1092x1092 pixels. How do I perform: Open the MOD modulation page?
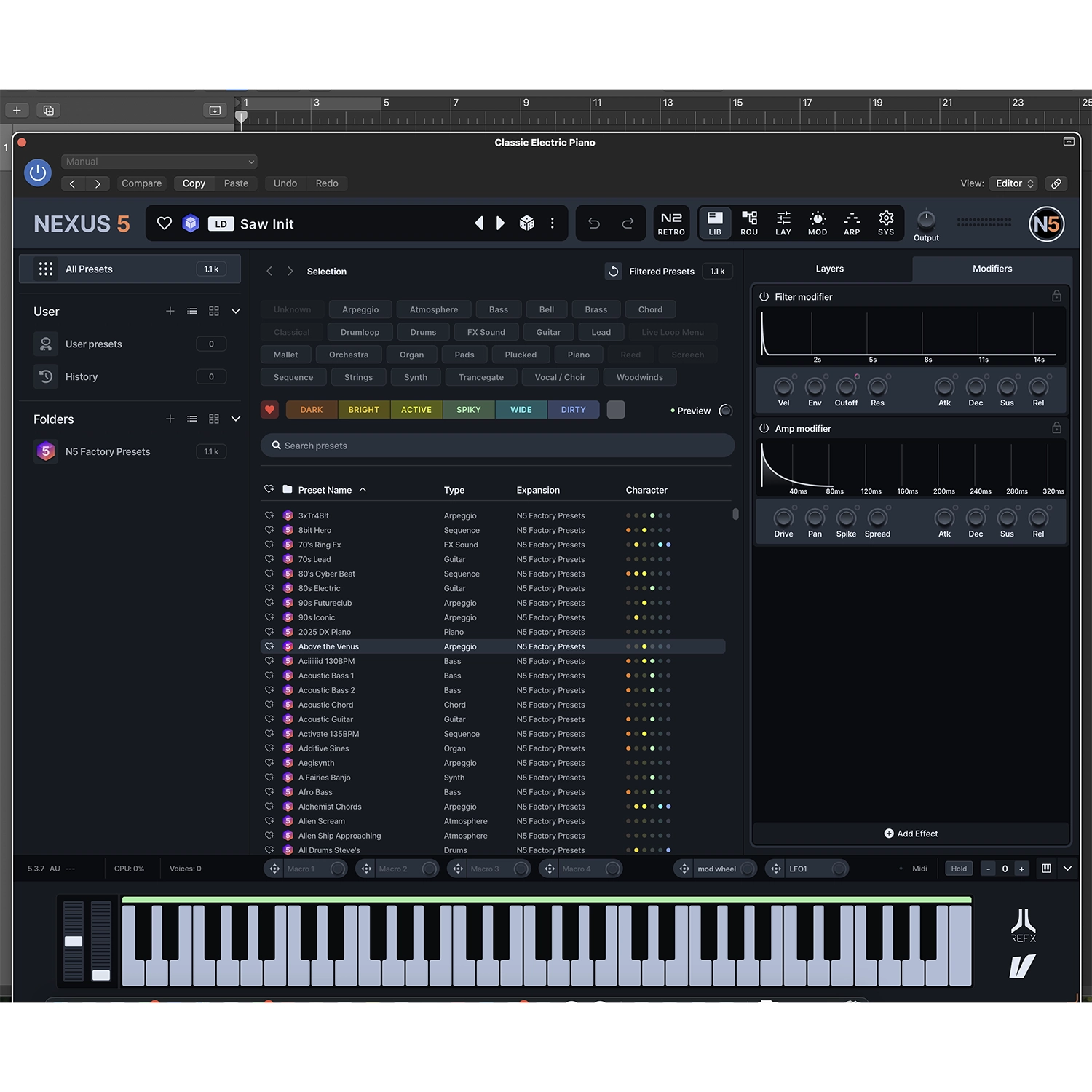[x=818, y=223]
